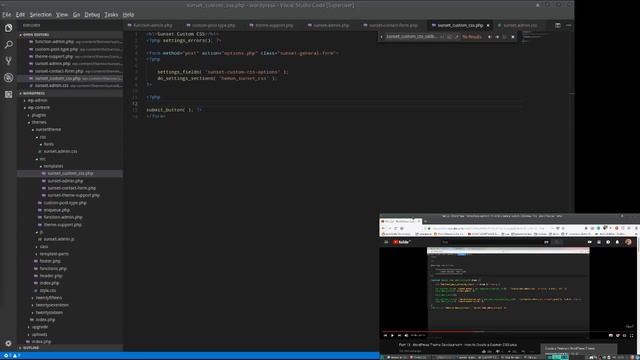Open the Explorer view in the activity bar
This screenshot has height=360, width=640.
9,28
